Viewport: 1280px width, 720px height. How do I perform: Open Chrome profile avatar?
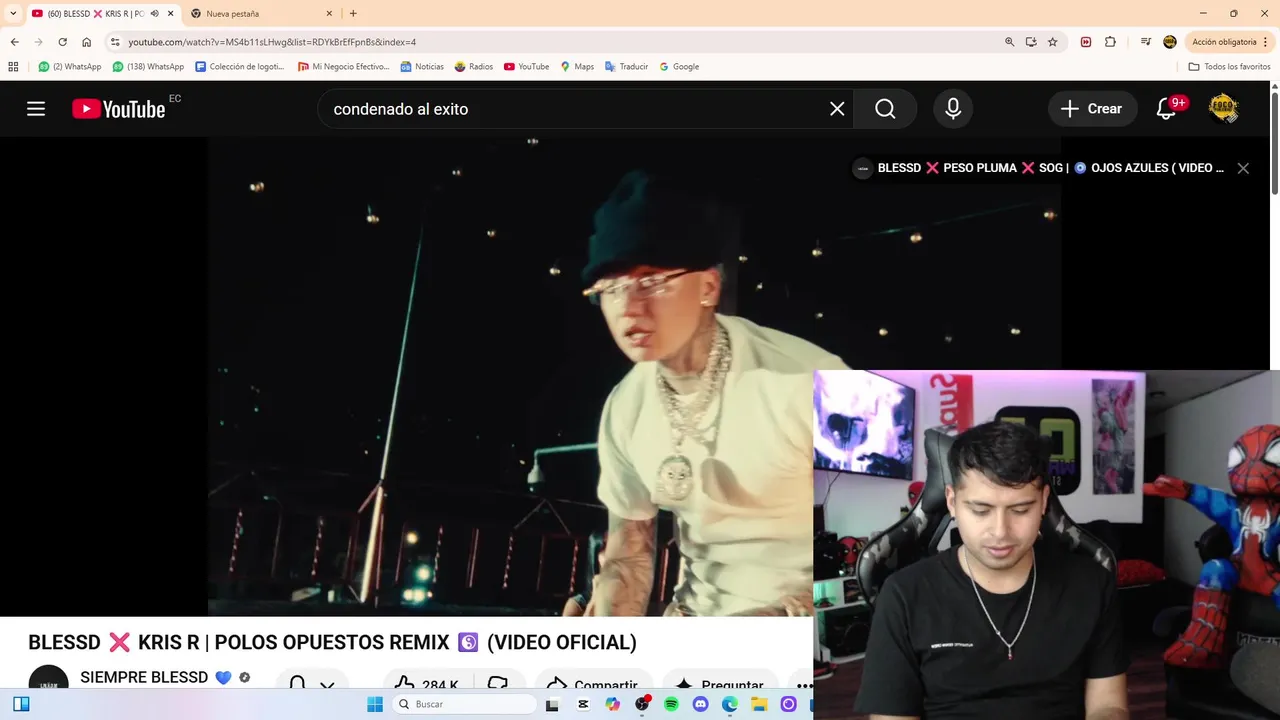tap(1170, 42)
